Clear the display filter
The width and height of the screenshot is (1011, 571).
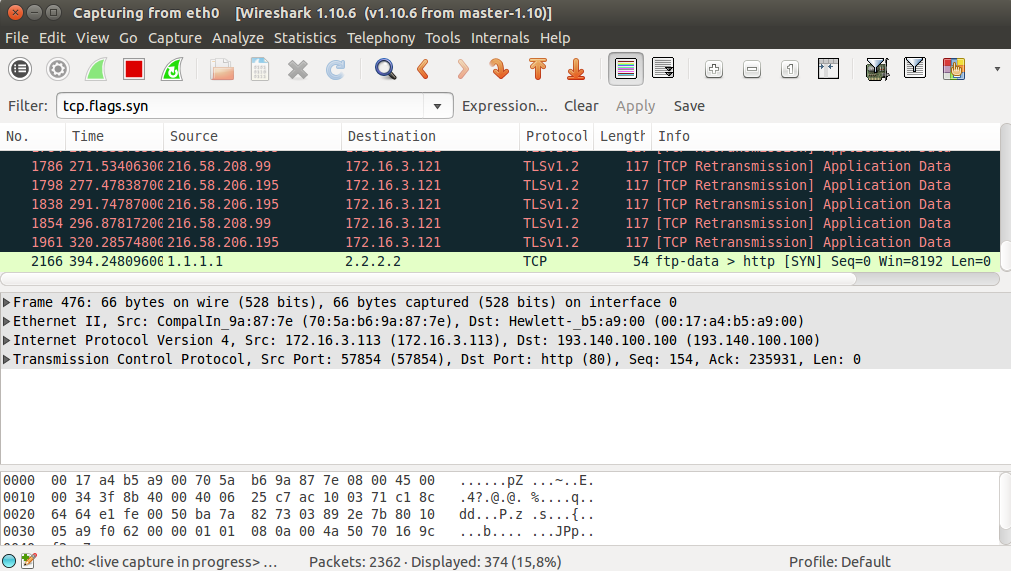pyautogui.click(x=581, y=106)
